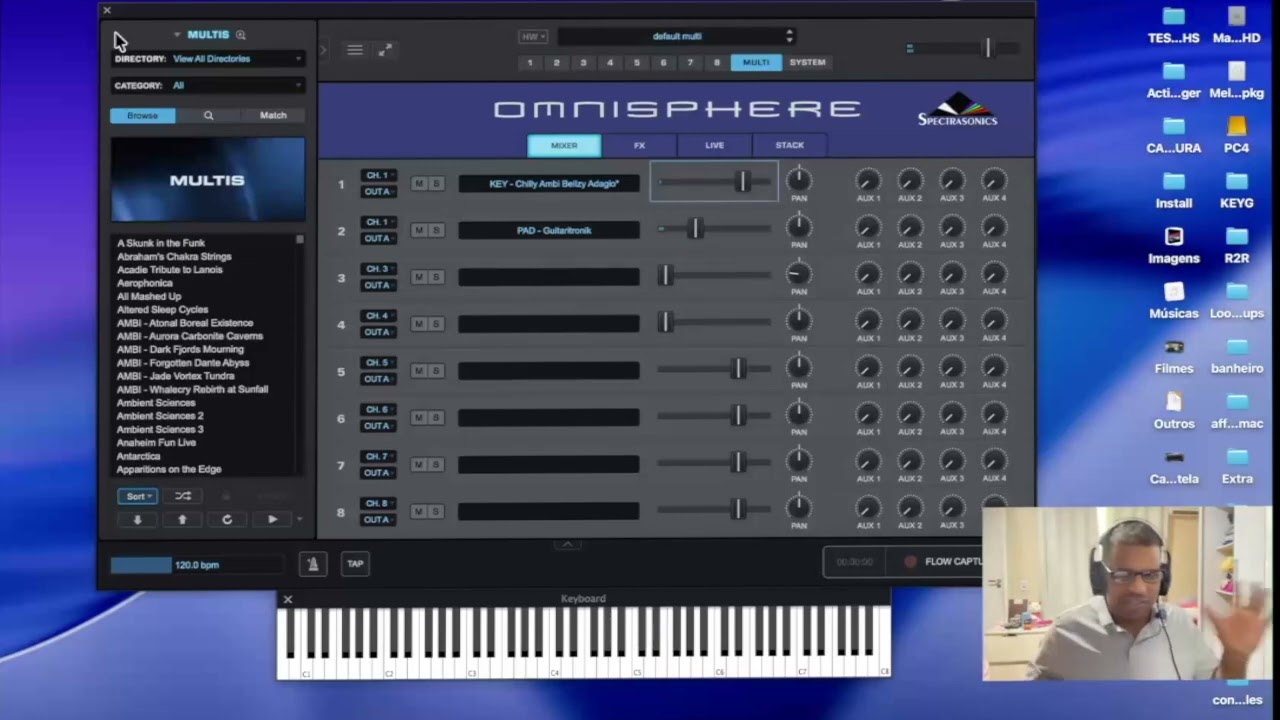This screenshot has height=720, width=1280.
Task: Click the collapse arrow below the mixer
Action: click(x=567, y=544)
